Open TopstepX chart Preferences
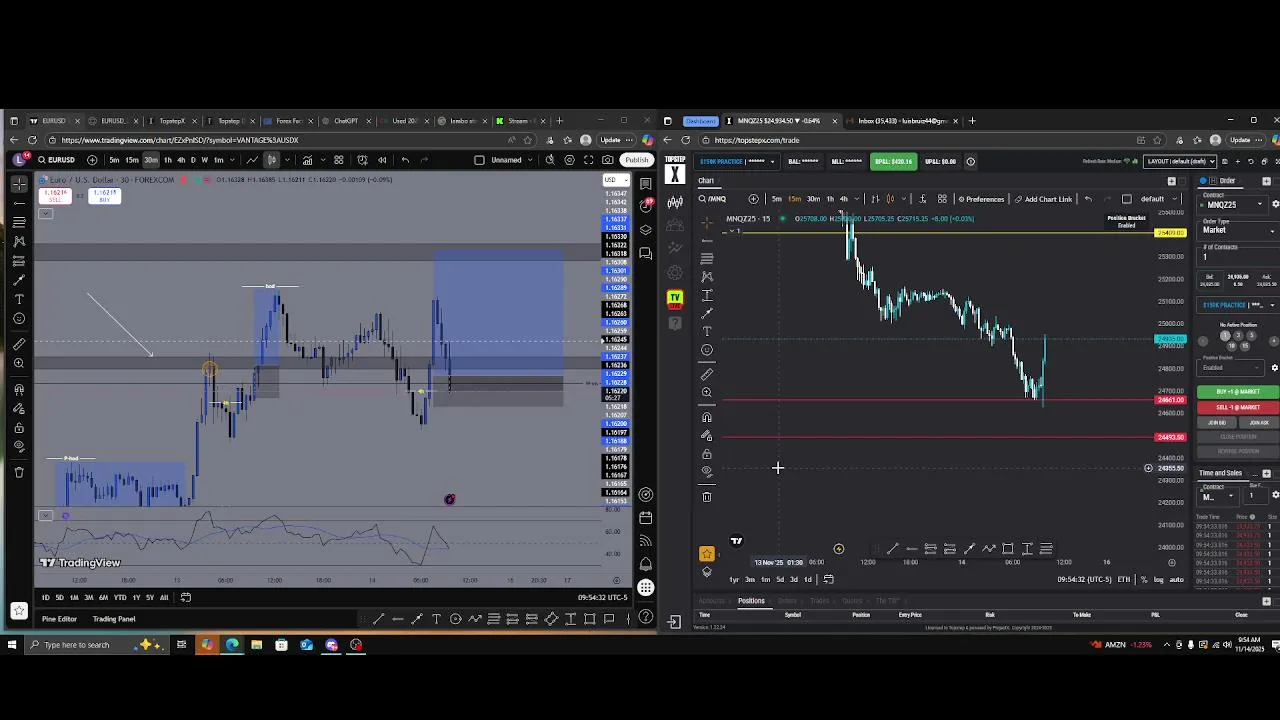Image resolution: width=1280 pixels, height=720 pixels. pos(981,199)
